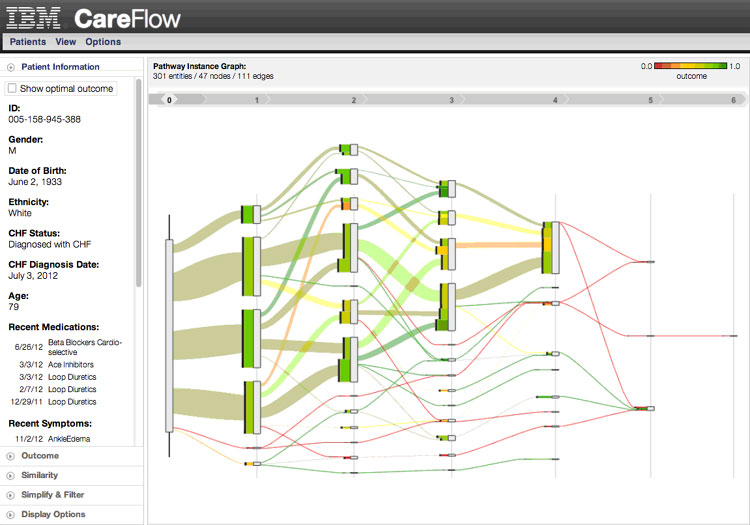Open the Patients menu

(28, 42)
